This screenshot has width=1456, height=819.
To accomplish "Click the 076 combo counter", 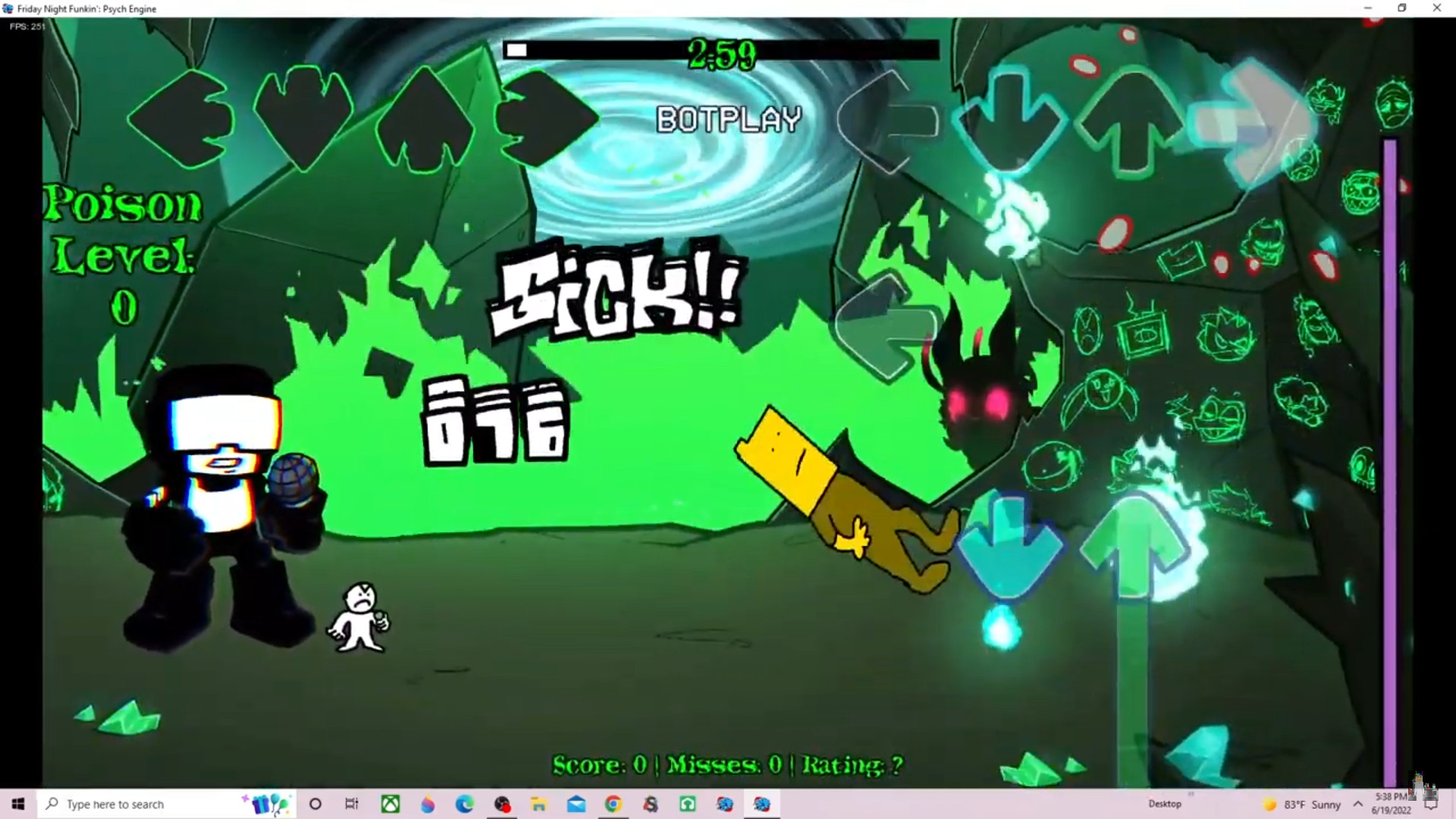I will pos(496,422).
